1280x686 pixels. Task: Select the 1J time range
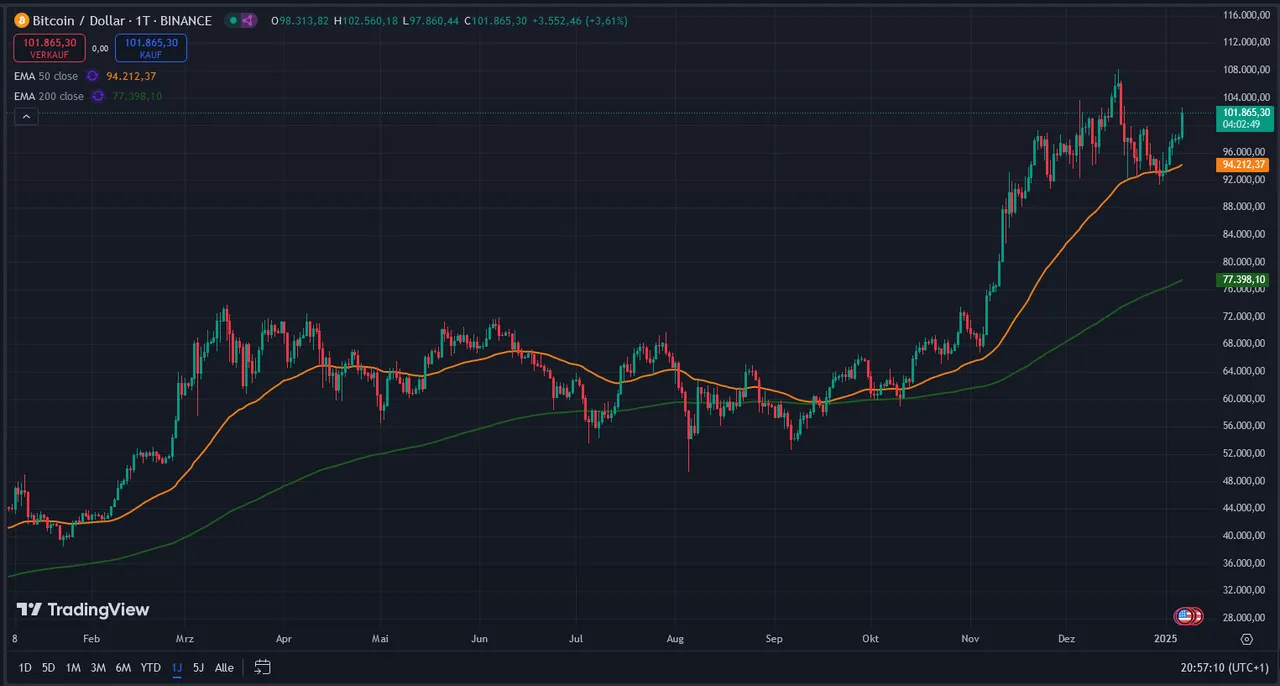coord(177,667)
